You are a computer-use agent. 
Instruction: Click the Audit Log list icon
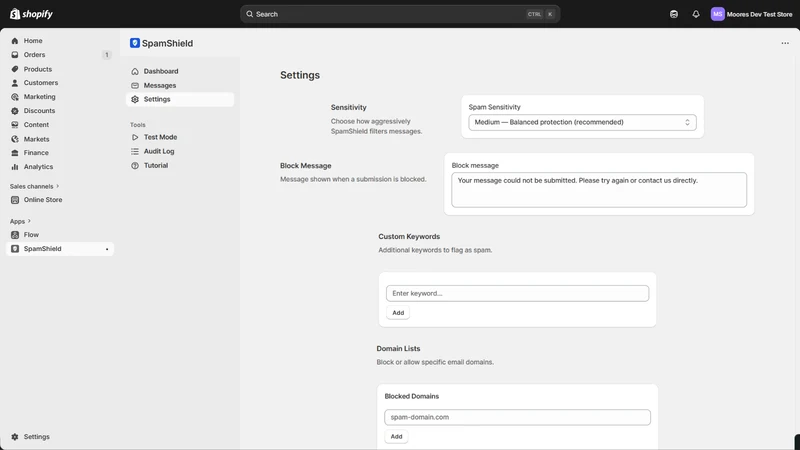tap(135, 152)
